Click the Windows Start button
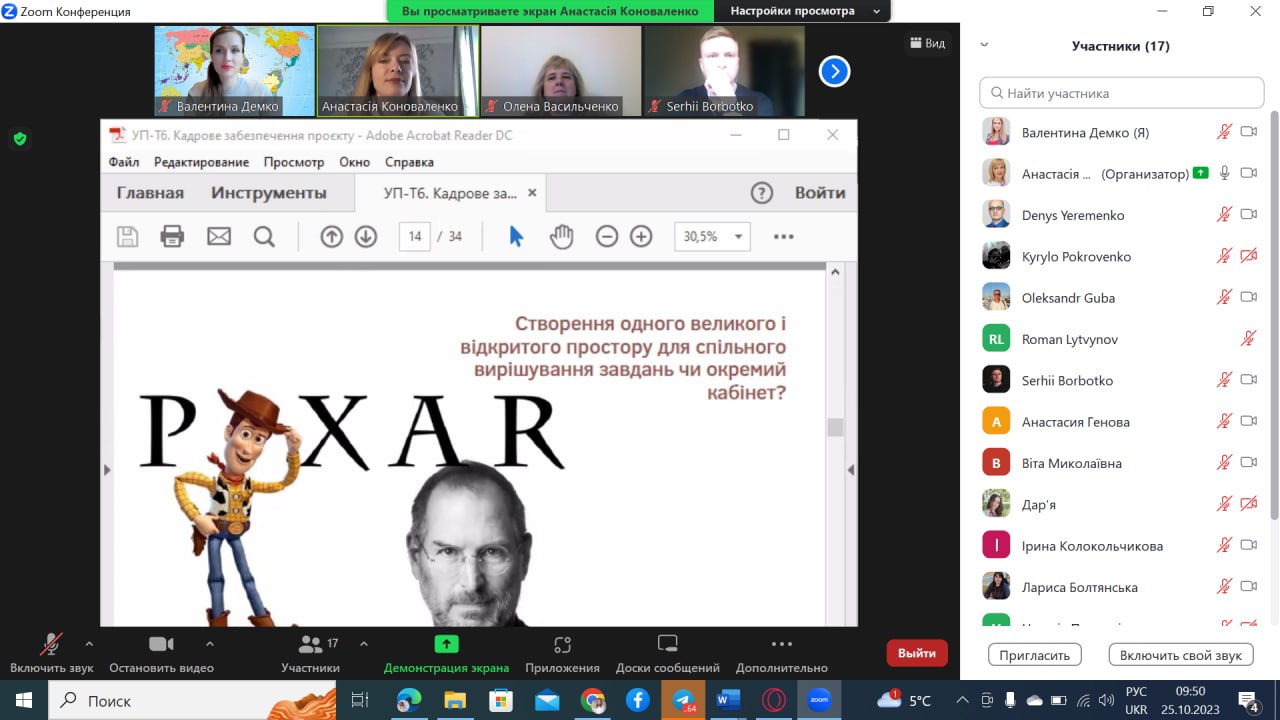 (x=23, y=700)
